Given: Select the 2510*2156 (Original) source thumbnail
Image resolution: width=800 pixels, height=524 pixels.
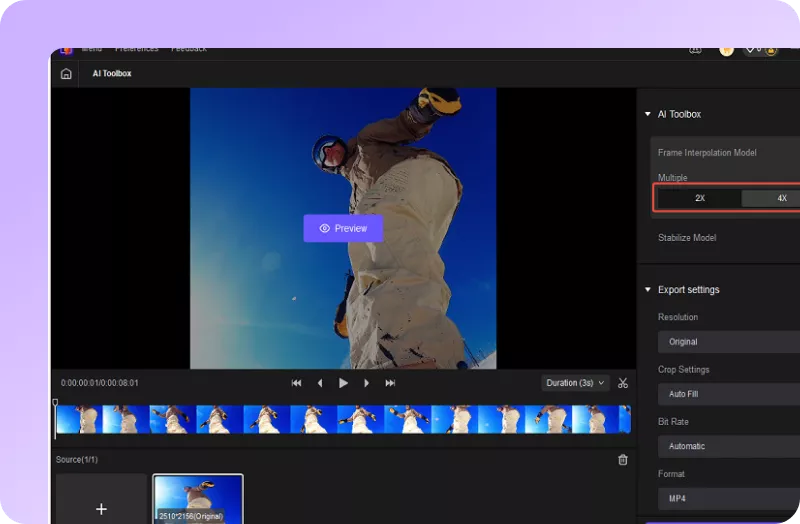Looking at the screenshot, I should (x=198, y=499).
